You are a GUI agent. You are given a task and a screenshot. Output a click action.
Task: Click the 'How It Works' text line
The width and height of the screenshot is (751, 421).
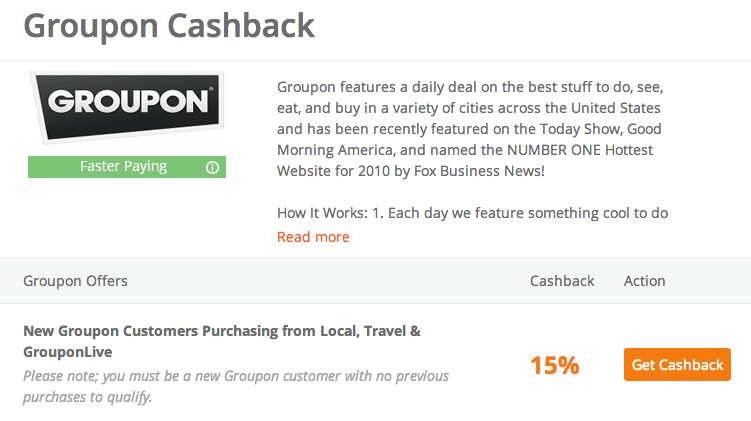point(472,212)
